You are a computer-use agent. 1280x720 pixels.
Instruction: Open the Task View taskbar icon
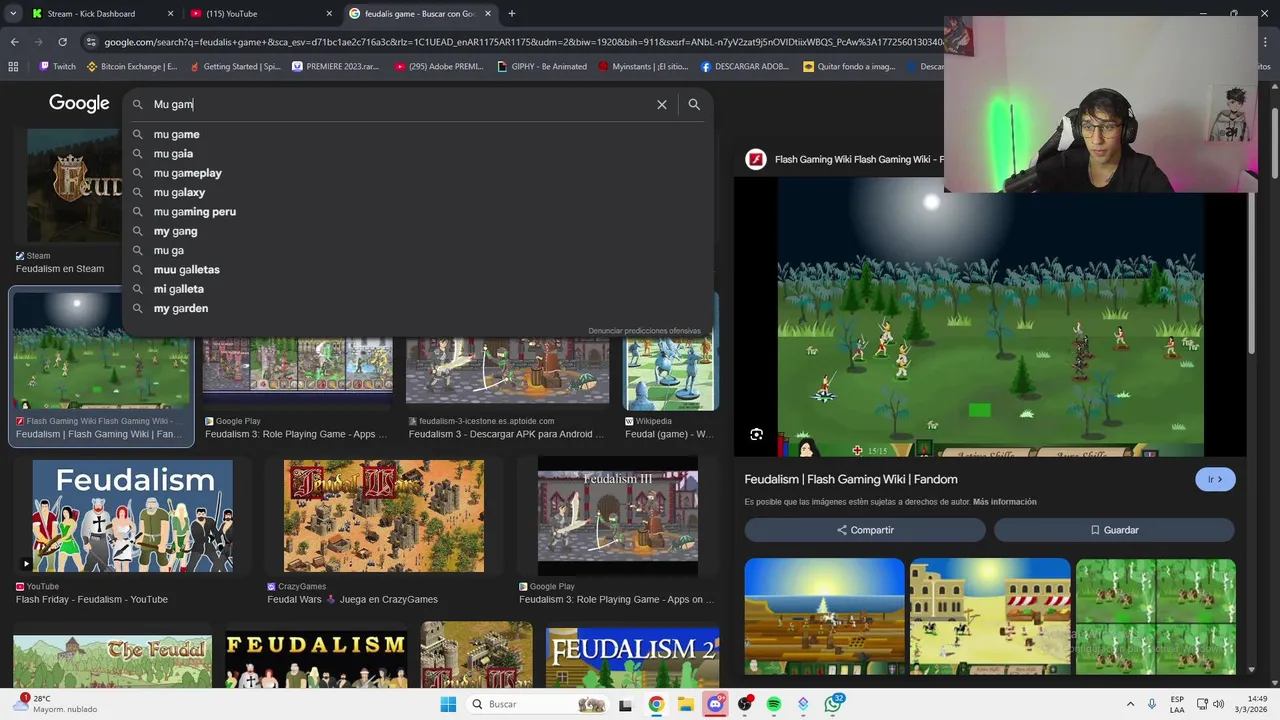(626, 704)
